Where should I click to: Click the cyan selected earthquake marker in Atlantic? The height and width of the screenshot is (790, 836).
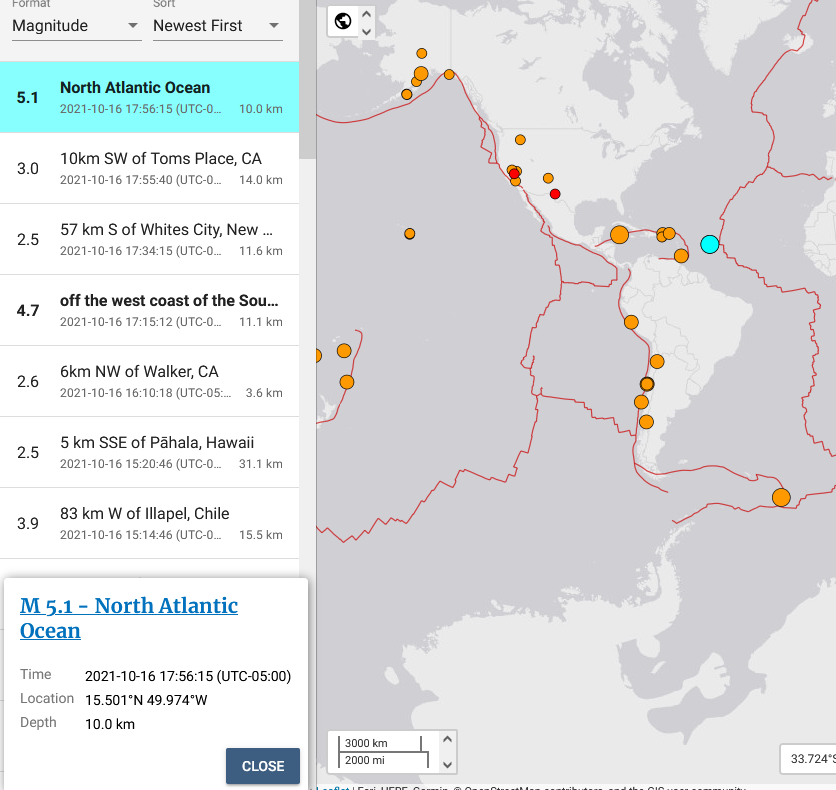[x=710, y=244]
